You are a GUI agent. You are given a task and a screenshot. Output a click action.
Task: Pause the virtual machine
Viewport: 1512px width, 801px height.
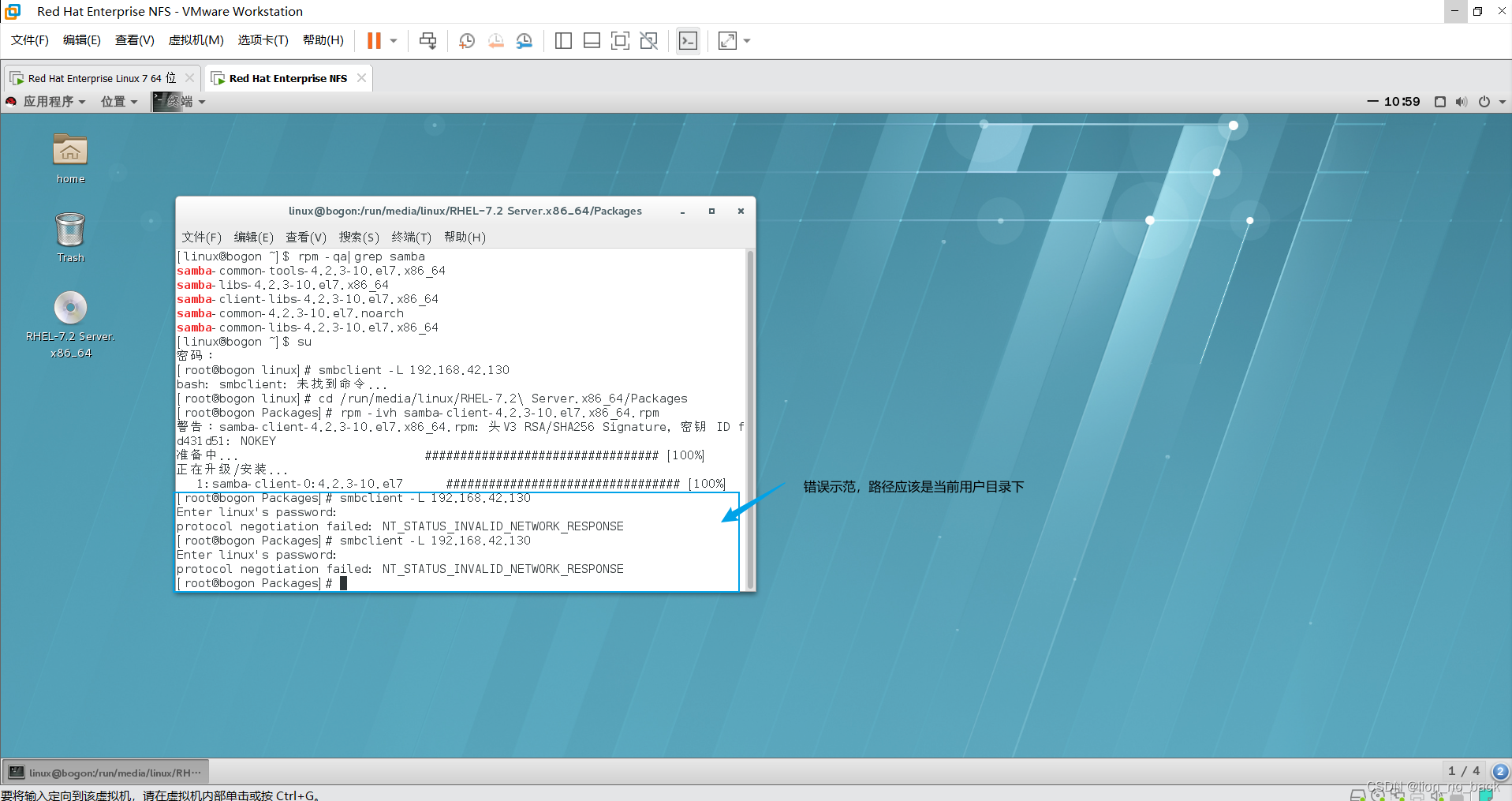point(374,40)
